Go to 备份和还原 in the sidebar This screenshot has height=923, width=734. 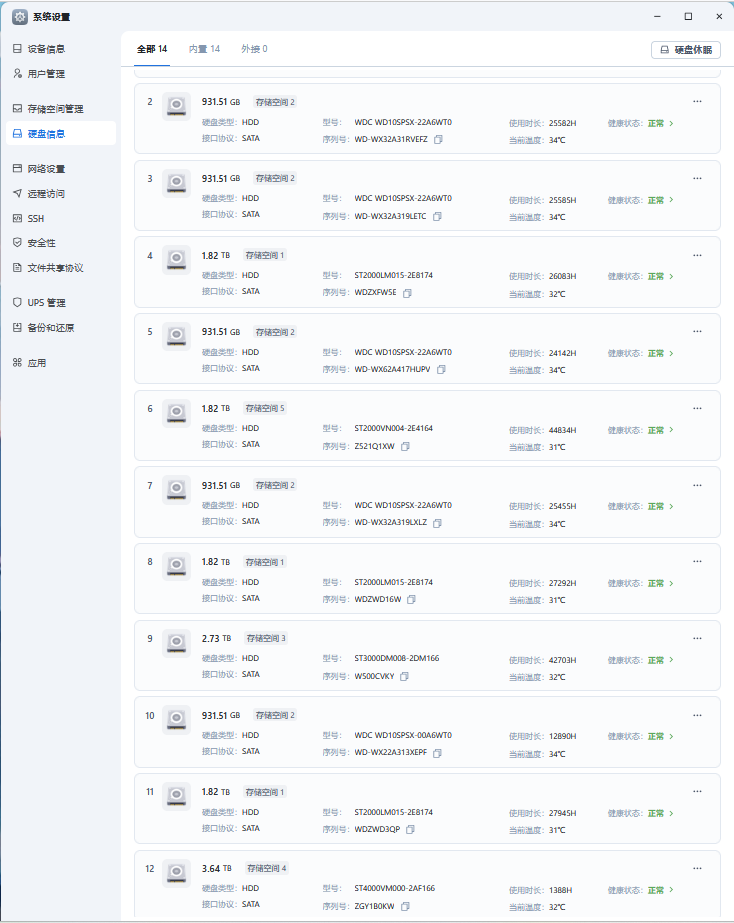pos(50,327)
